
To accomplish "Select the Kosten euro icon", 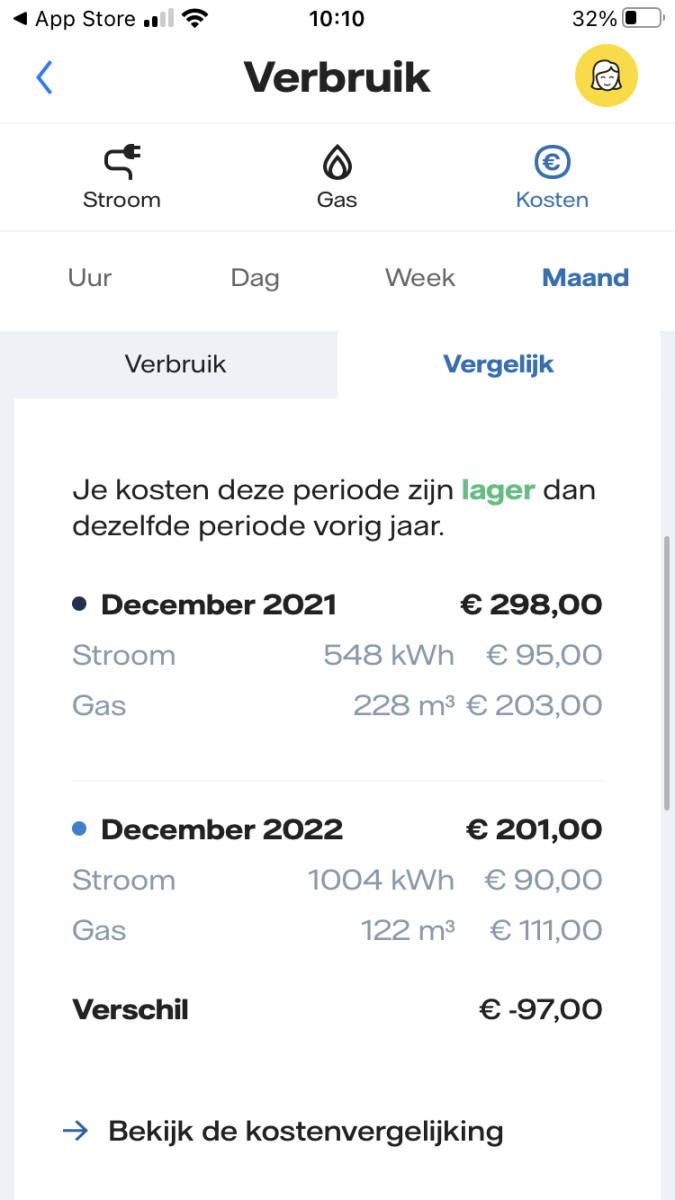I will click(x=552, y=162).
